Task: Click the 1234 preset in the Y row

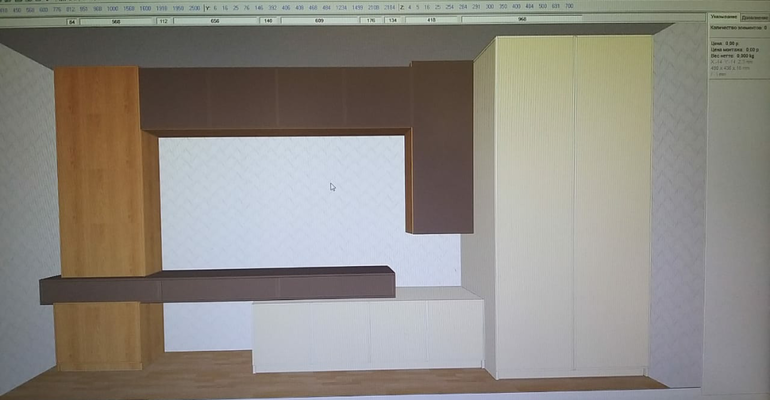Action: coord(342,7)
